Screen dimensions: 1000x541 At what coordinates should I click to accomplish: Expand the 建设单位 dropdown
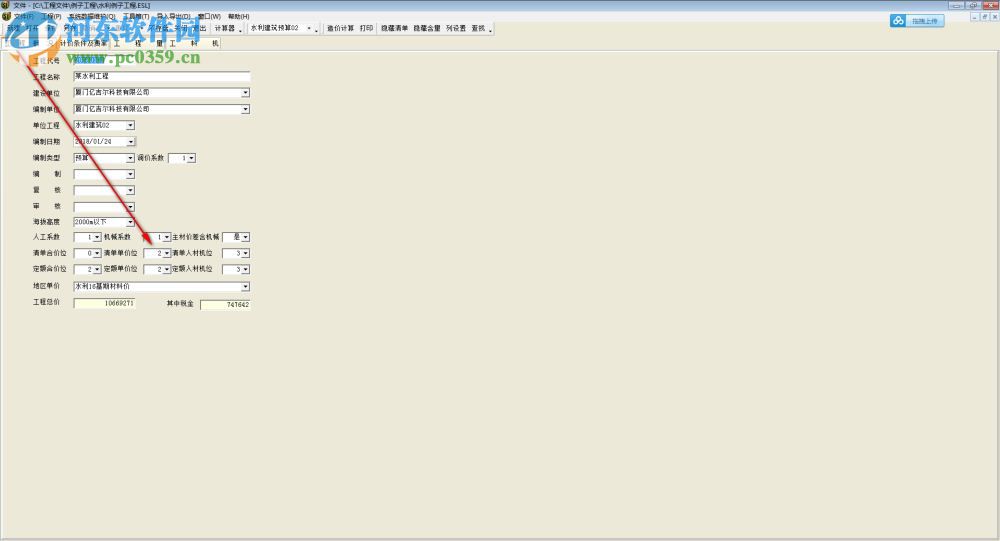[x=245, y=93]
